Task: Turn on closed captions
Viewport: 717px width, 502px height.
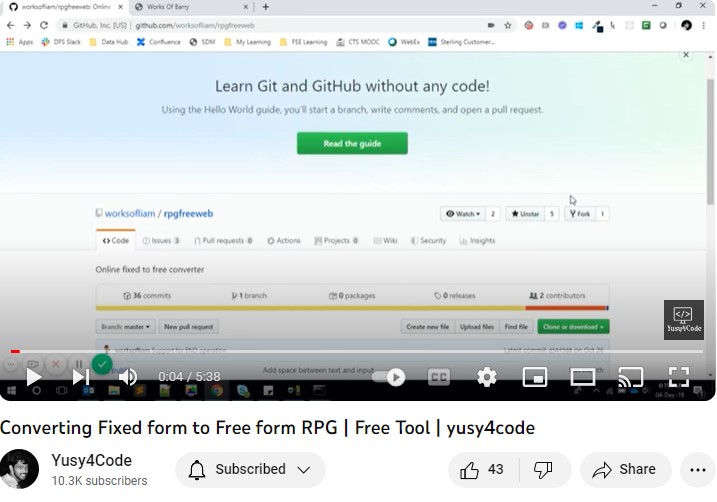Action: (439, 377)
